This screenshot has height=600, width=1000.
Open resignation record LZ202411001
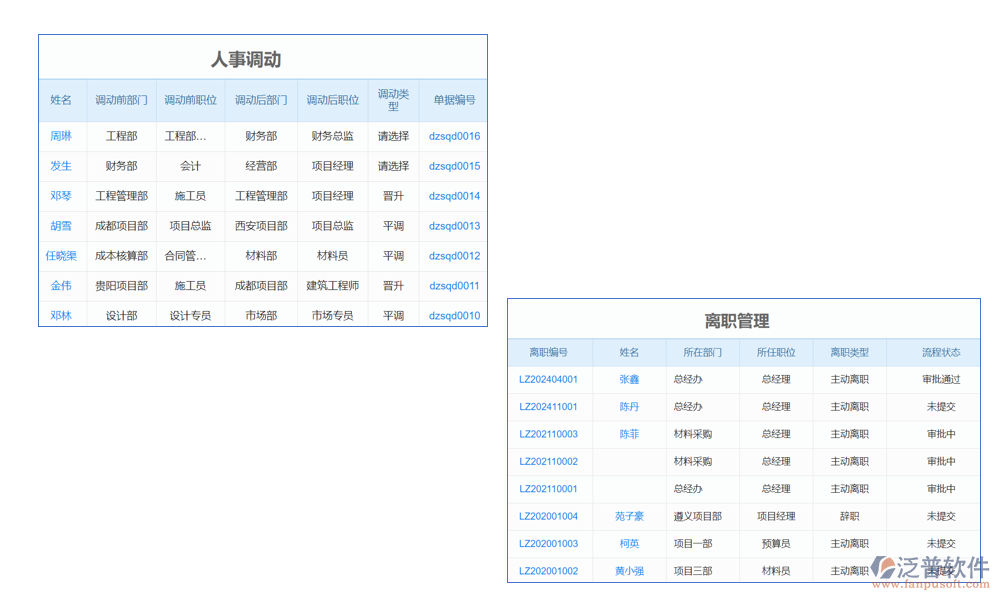[548, 407]
